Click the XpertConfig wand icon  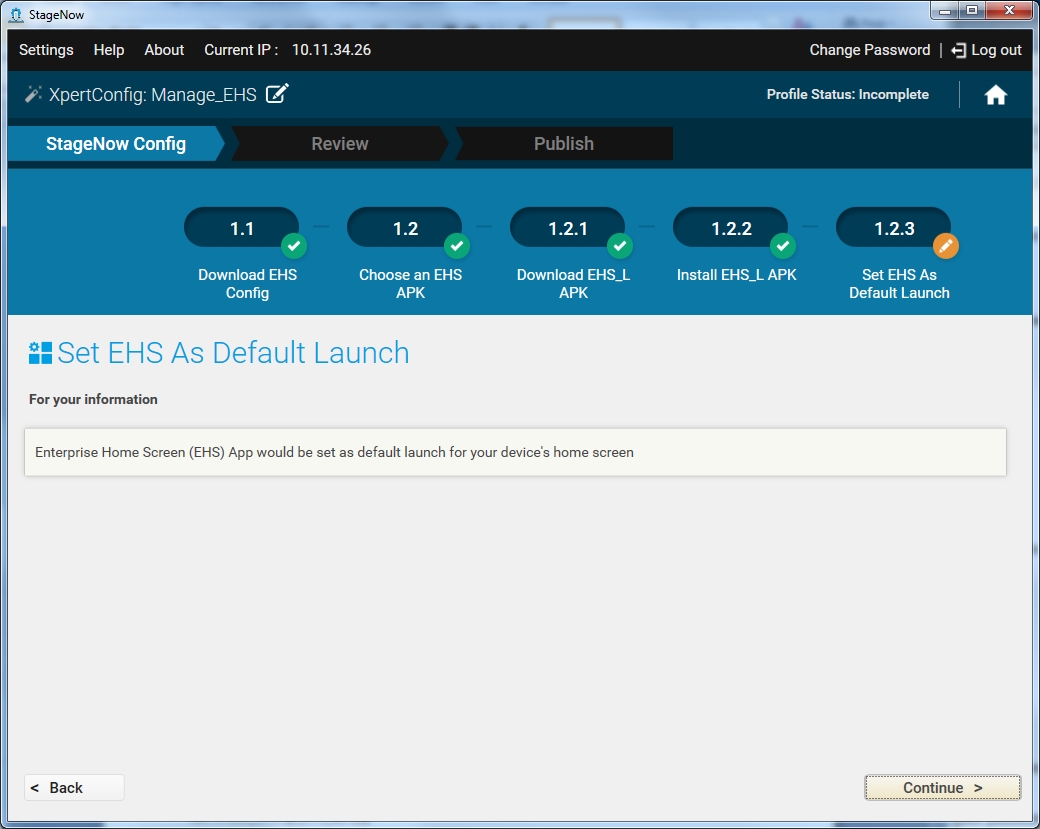[x=33, y=94]
